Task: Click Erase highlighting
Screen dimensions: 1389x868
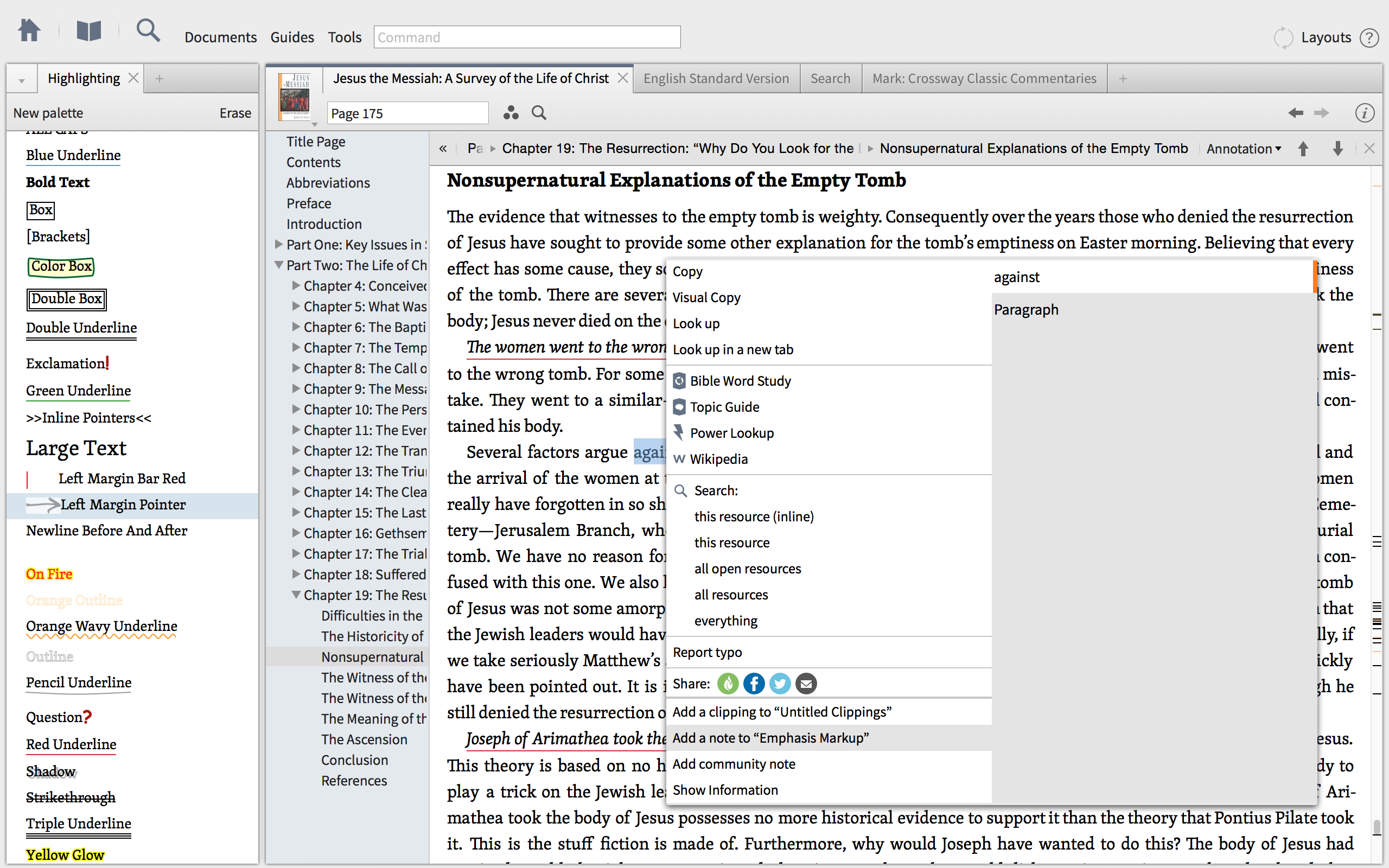Action: pos(235,113)
